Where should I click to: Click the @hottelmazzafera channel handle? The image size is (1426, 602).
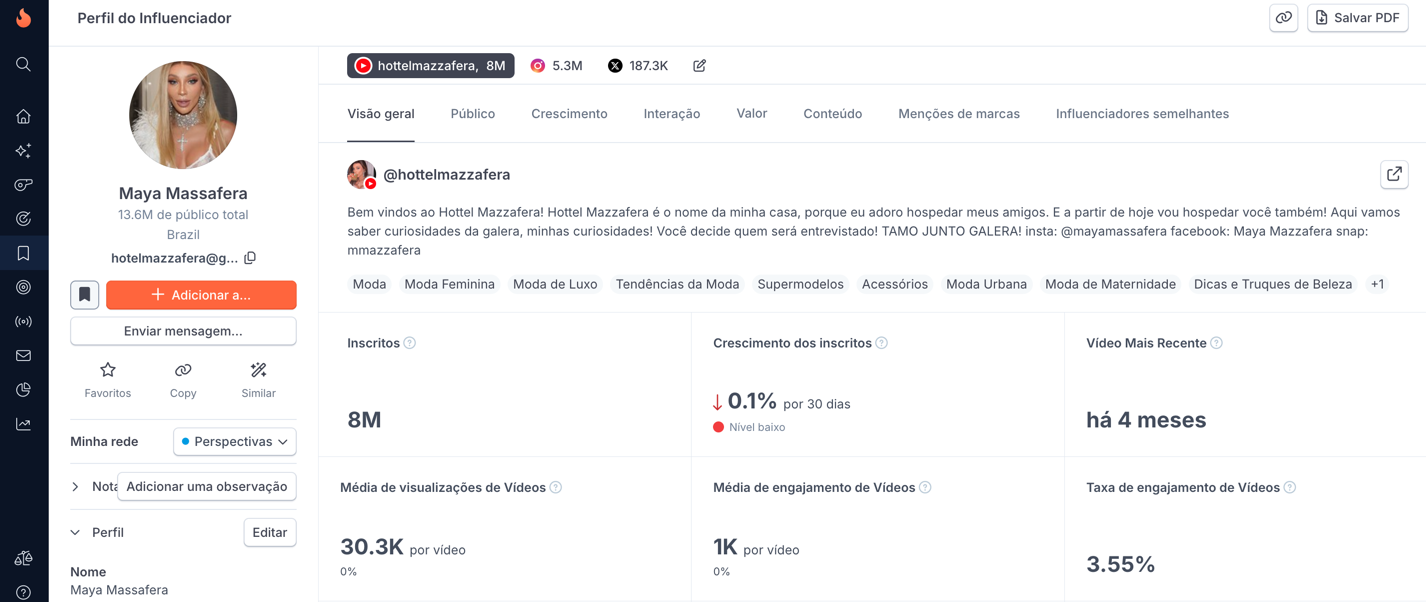[x=447, y=175]
